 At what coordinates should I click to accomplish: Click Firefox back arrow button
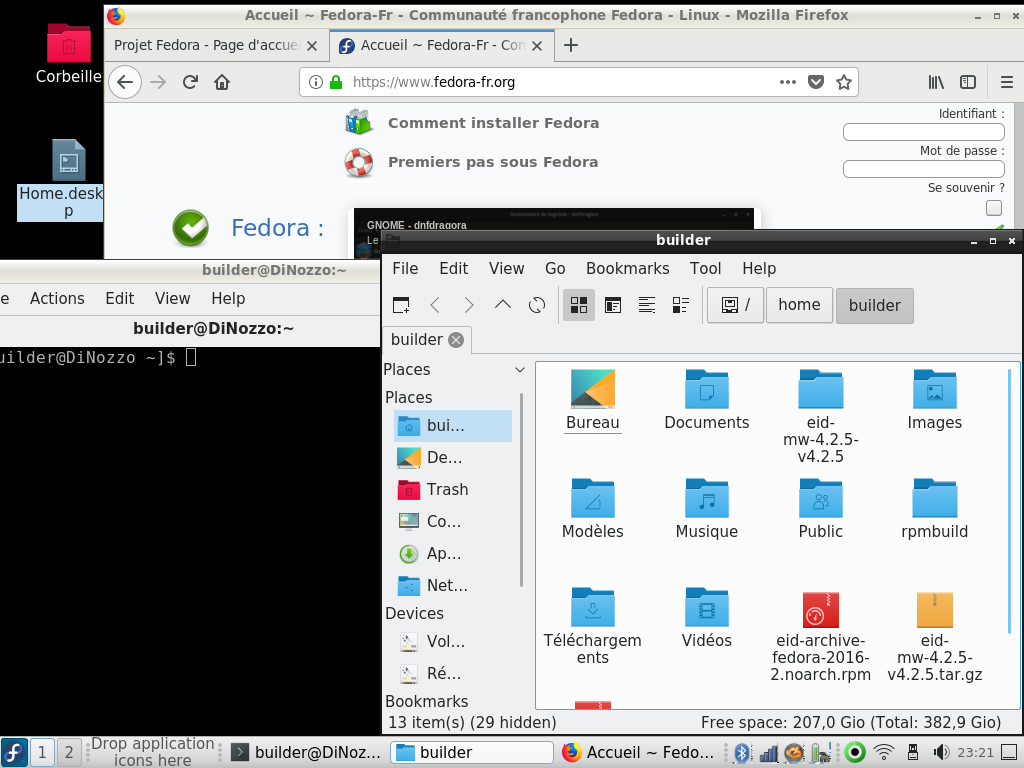(x=125, y=82)
